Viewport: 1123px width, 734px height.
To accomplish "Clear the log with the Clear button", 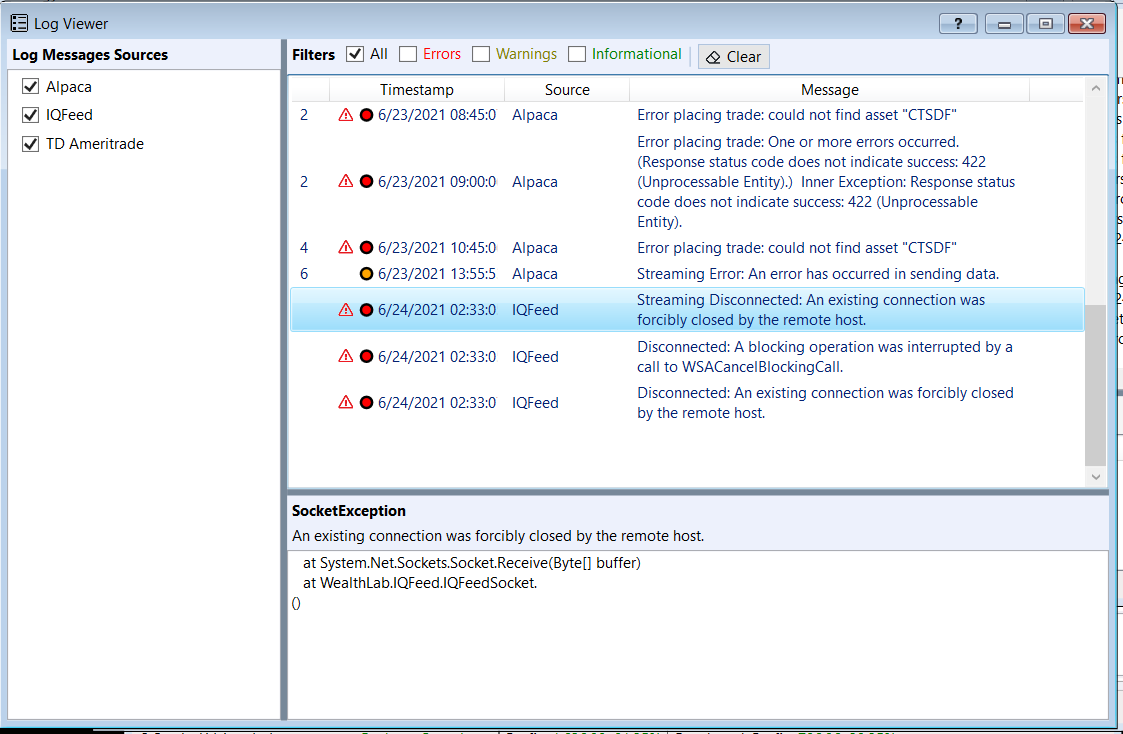I will (x=733, y=57).
